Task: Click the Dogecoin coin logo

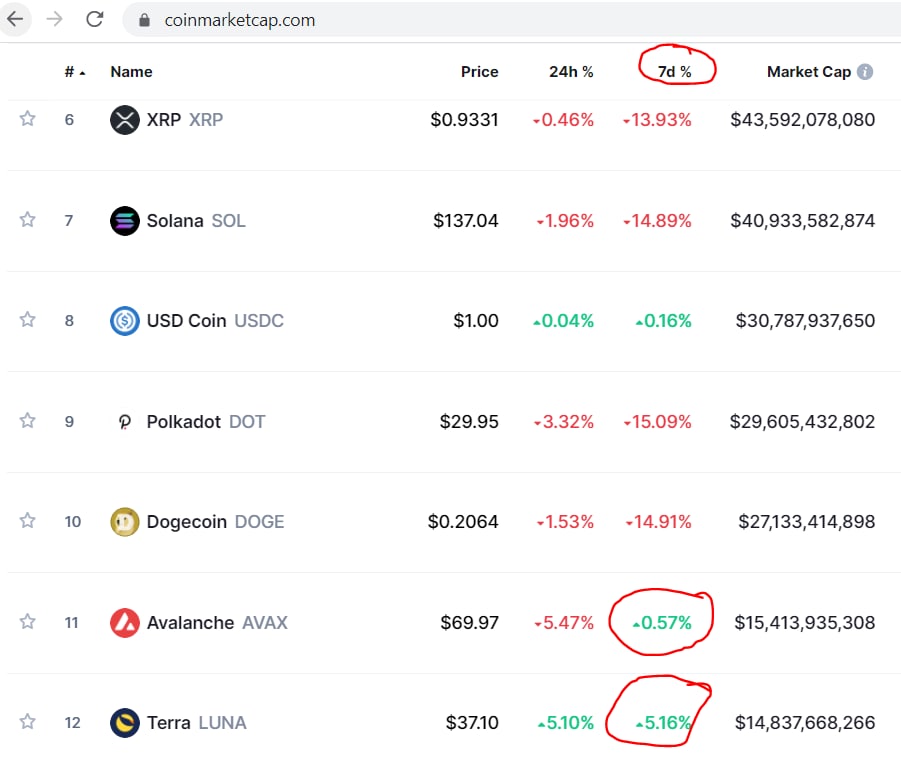Action: coord(125,522)
